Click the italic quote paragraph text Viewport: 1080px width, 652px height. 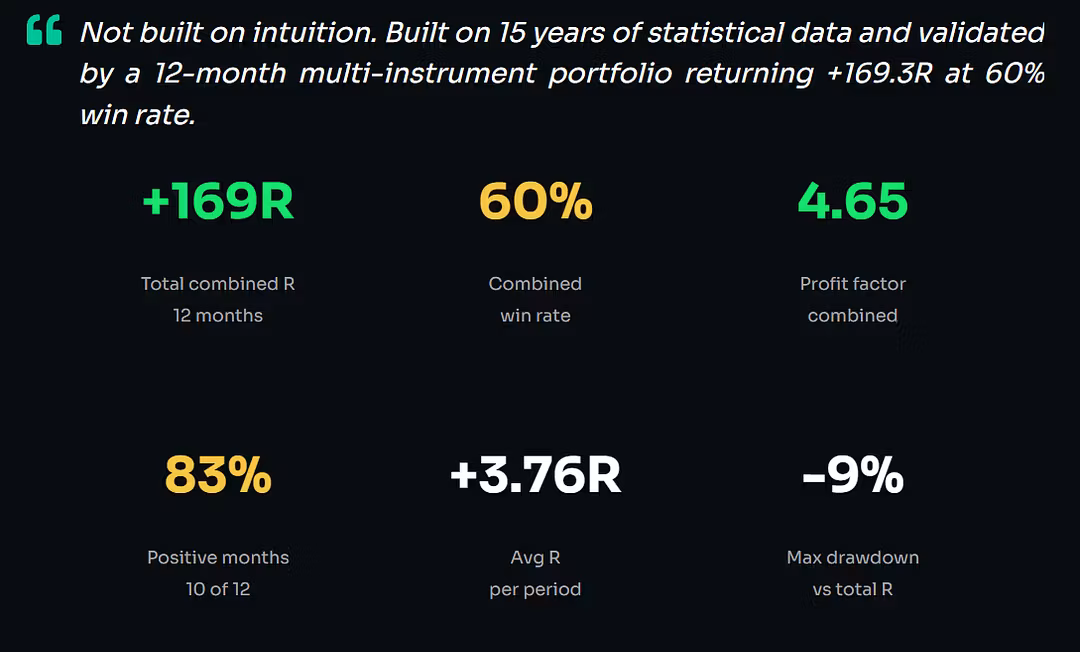tap(562, 74)
